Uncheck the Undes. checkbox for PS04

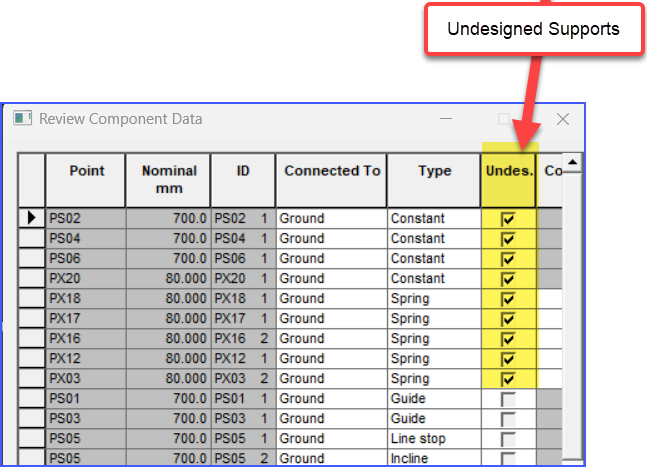click(508, 239)
